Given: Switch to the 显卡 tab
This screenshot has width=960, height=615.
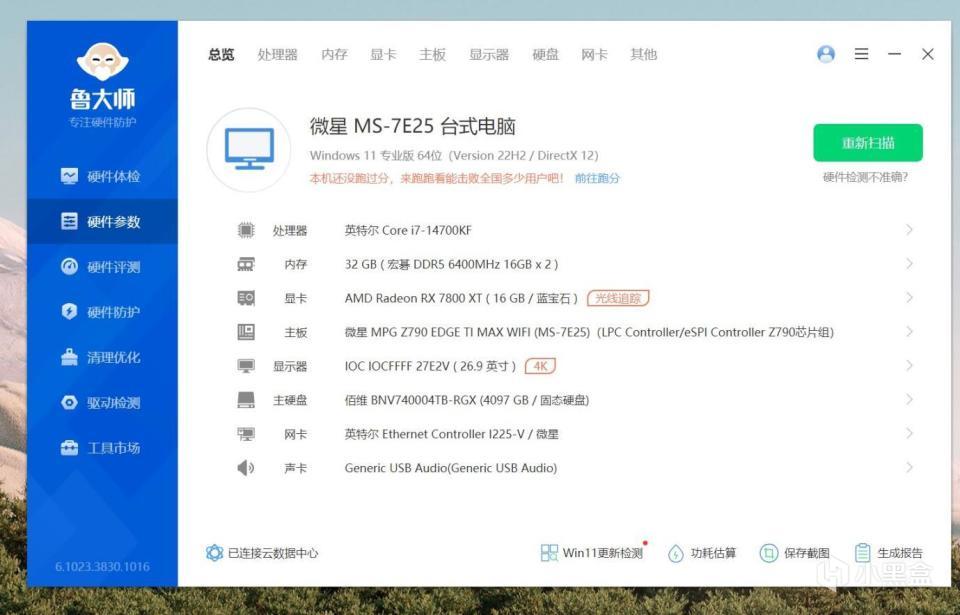Looking at the screenshot, I should (383, 55).
